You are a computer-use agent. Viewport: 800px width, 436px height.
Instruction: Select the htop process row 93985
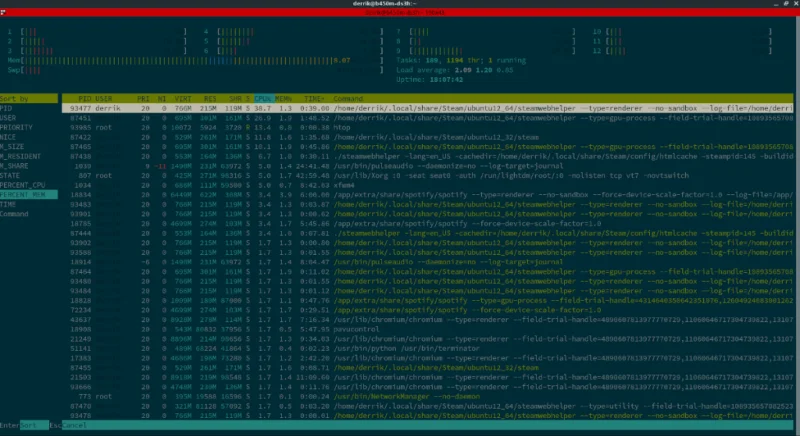(x=428, y=127)
